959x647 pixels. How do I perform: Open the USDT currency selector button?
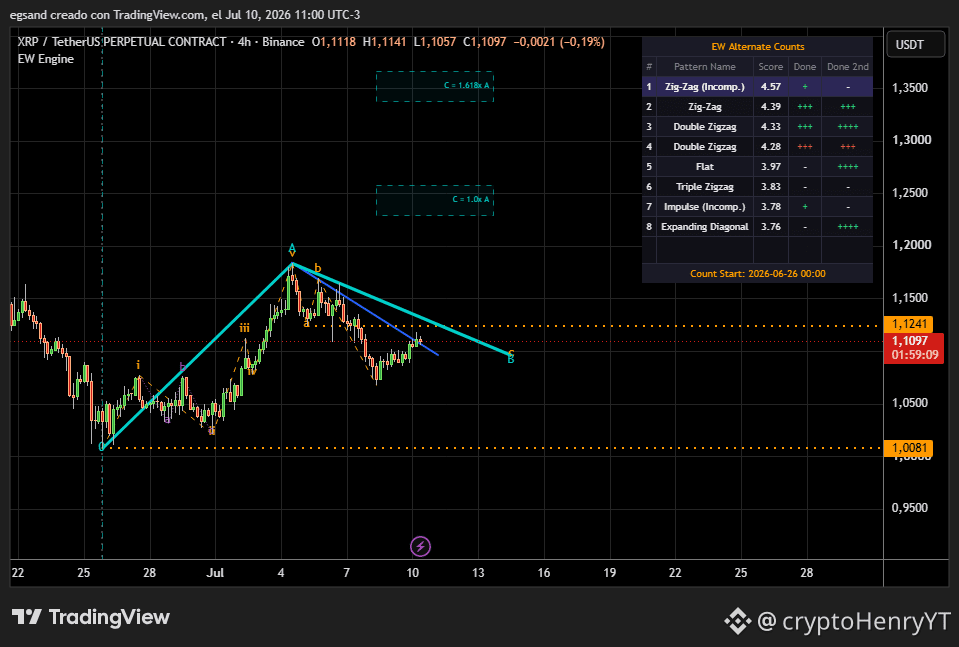pos(916,45)
